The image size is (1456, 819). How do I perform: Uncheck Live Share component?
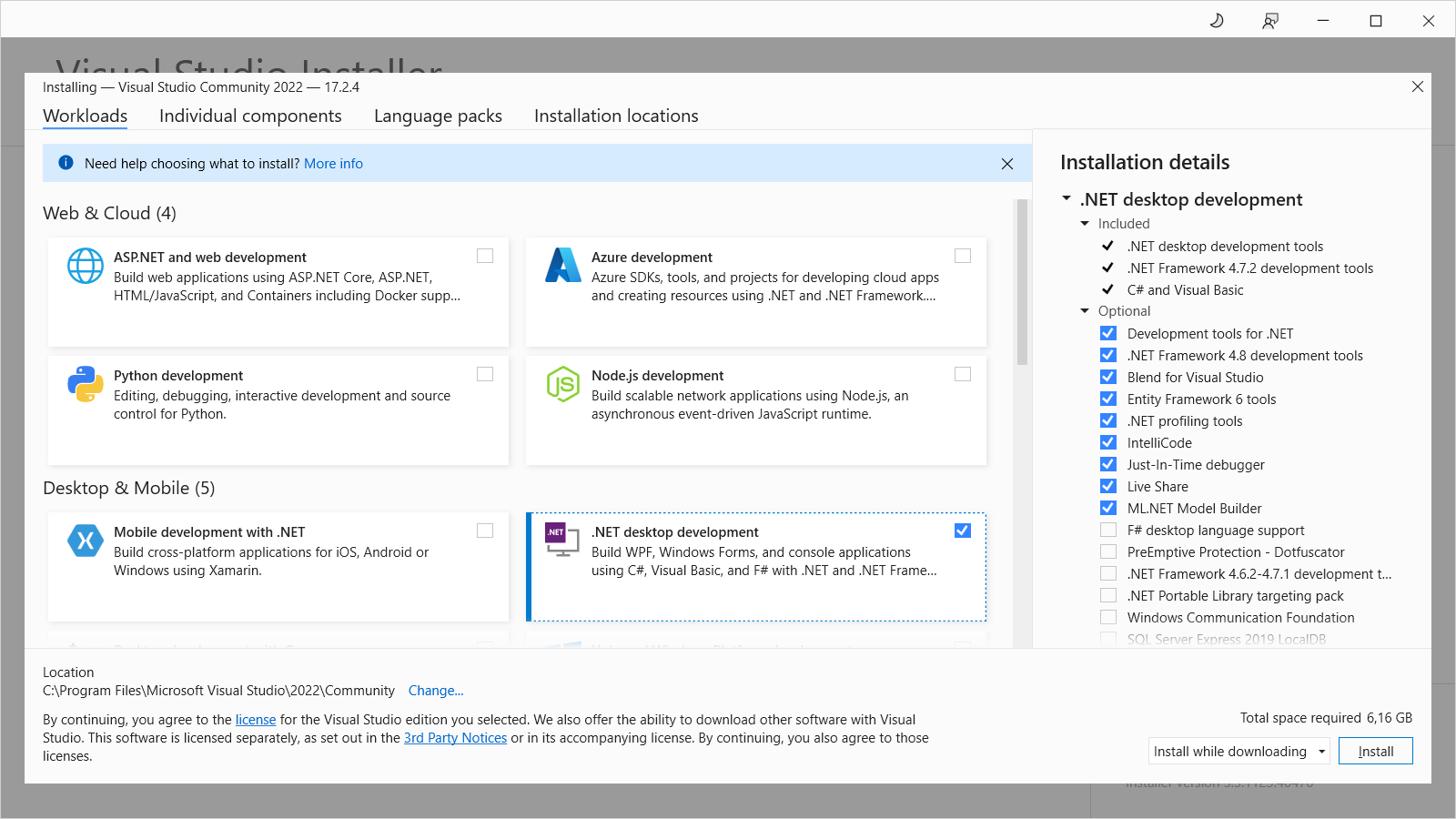click(x=1108, y=486)
